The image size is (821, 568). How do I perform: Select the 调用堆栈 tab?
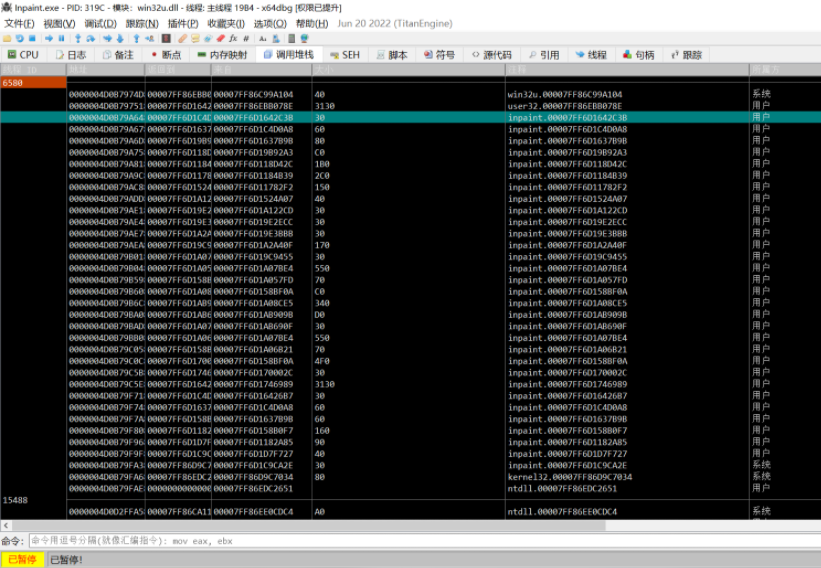point(289,54)
